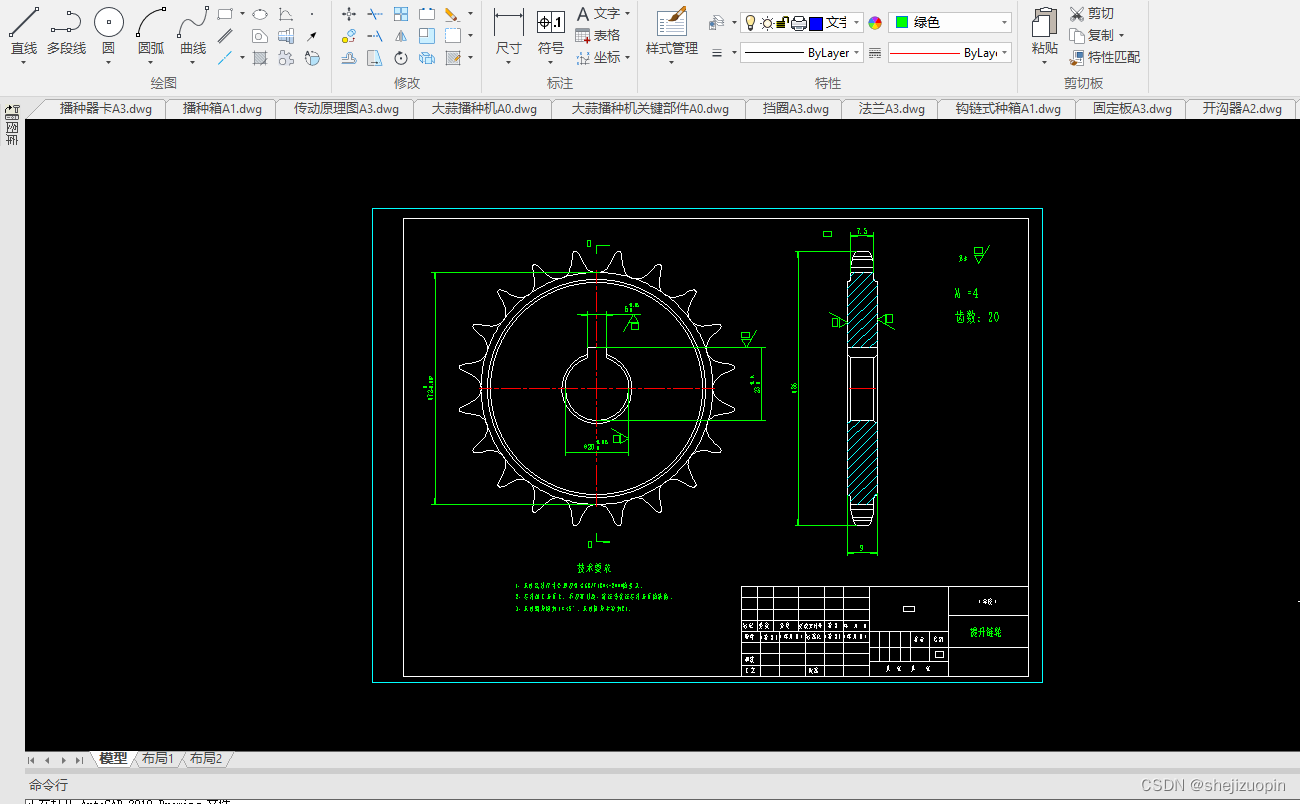The image size is (1300, 804).
Task: Switch to the 播种箱A1.dwg tab
Action: click(x=222, y=109)
